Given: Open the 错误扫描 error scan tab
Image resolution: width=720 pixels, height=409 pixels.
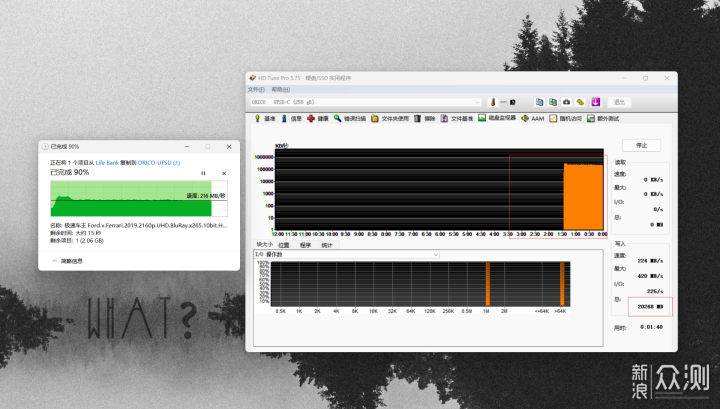Looking at the screenshot, I should click(x=350, y=118).
